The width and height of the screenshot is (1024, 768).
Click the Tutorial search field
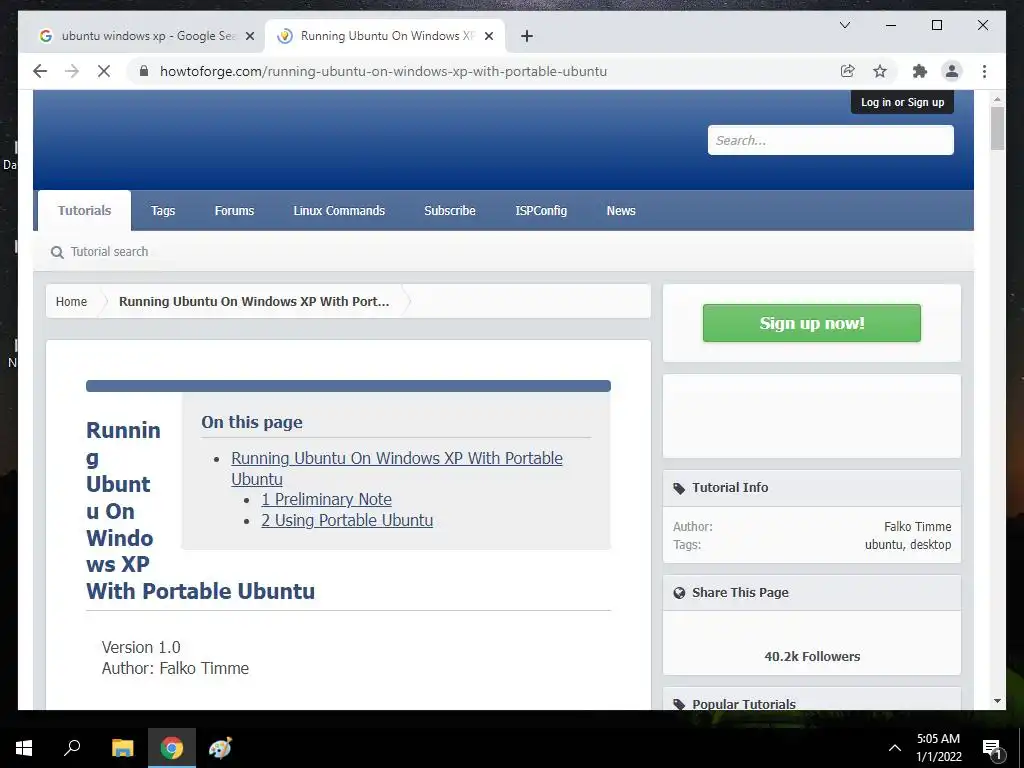110,251
